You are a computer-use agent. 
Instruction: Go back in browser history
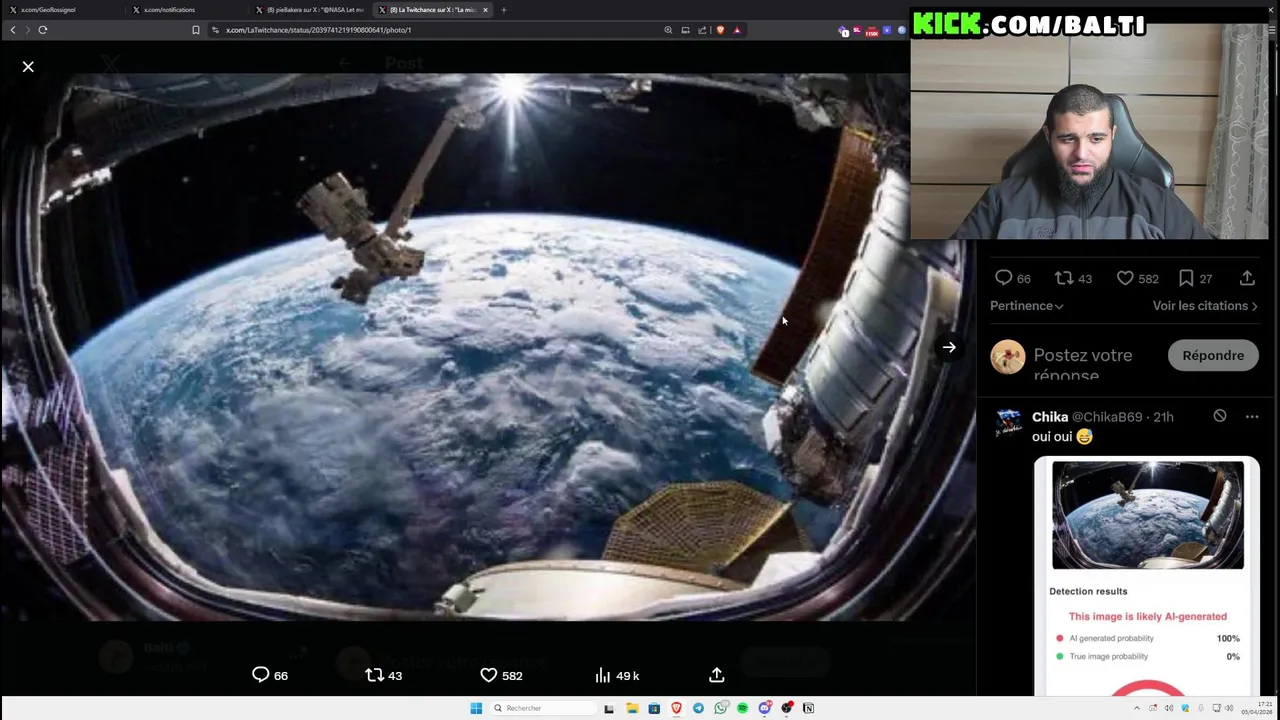click(x=13, y=30)
